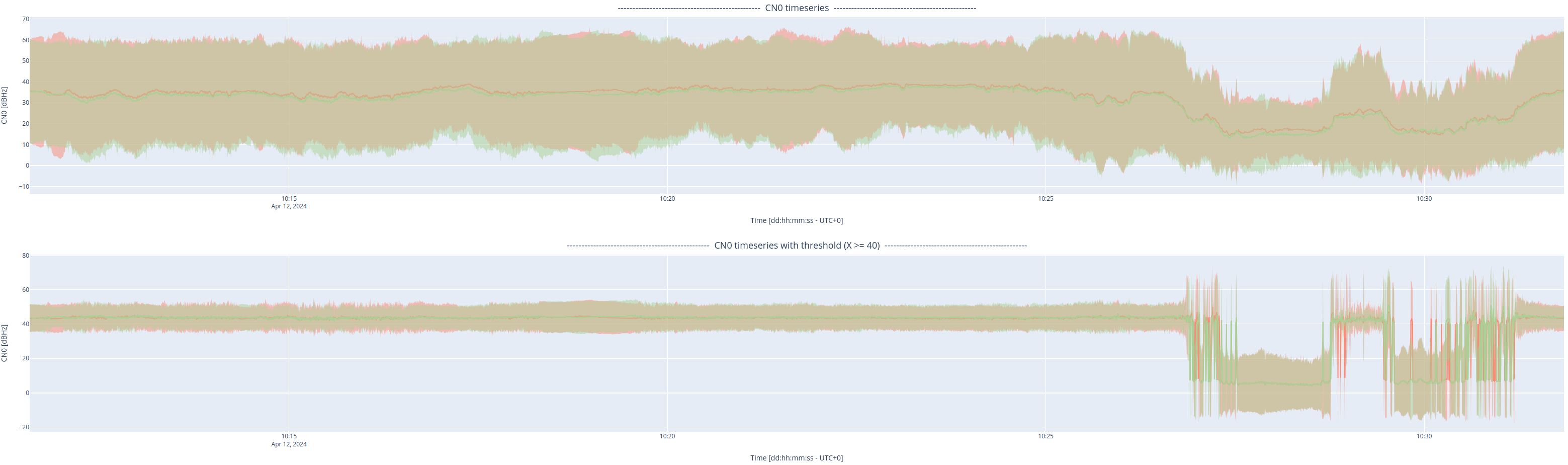Click the 10:15 tick label on the unthresholded chart

tap(289, 199)
